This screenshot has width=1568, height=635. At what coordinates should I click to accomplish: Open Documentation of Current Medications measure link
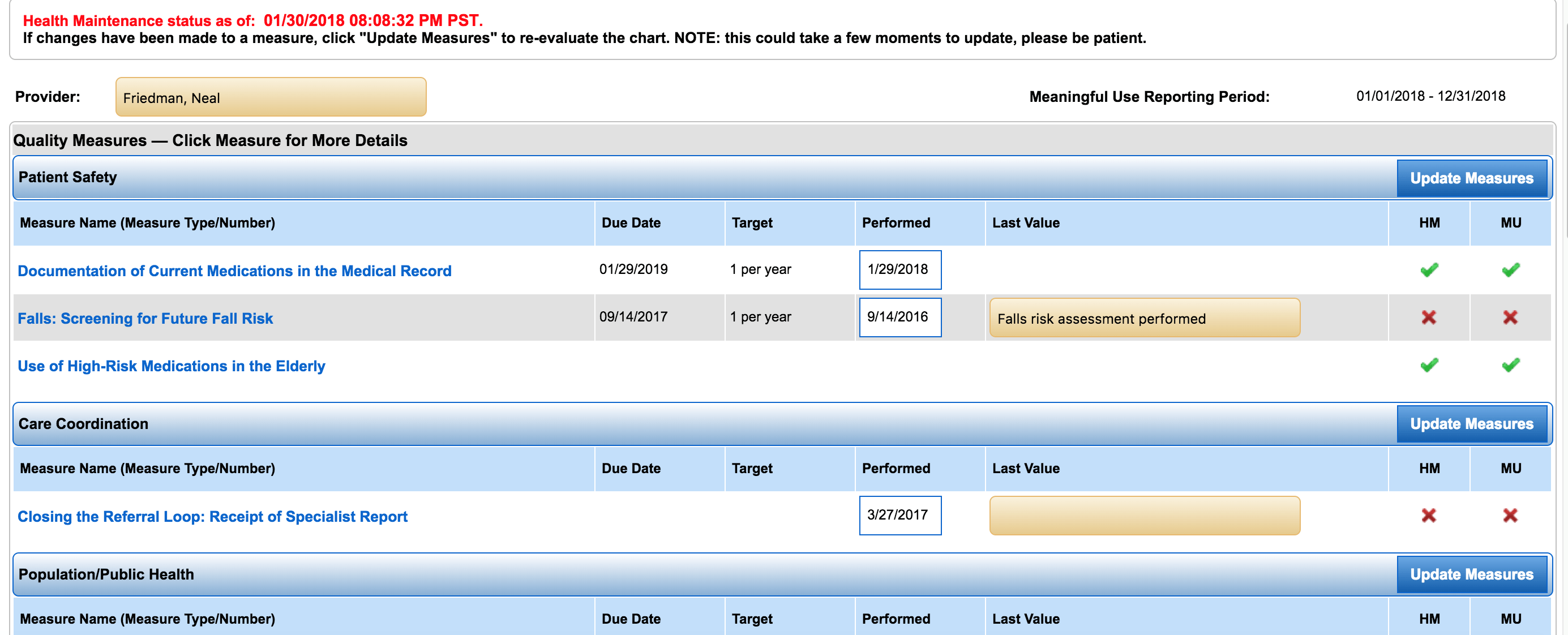click(x=234, y=271)
